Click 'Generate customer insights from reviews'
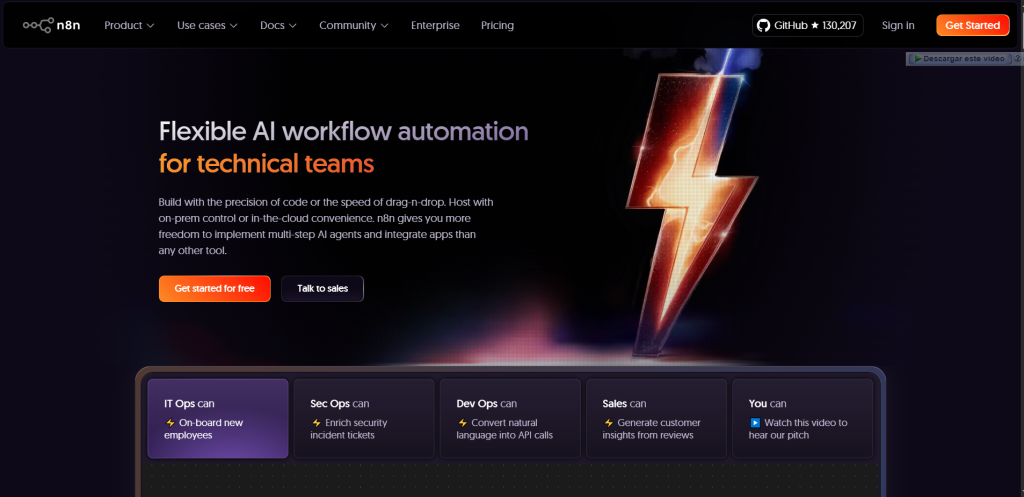This screenshot has height=497, width=1024. coord(652,429)
